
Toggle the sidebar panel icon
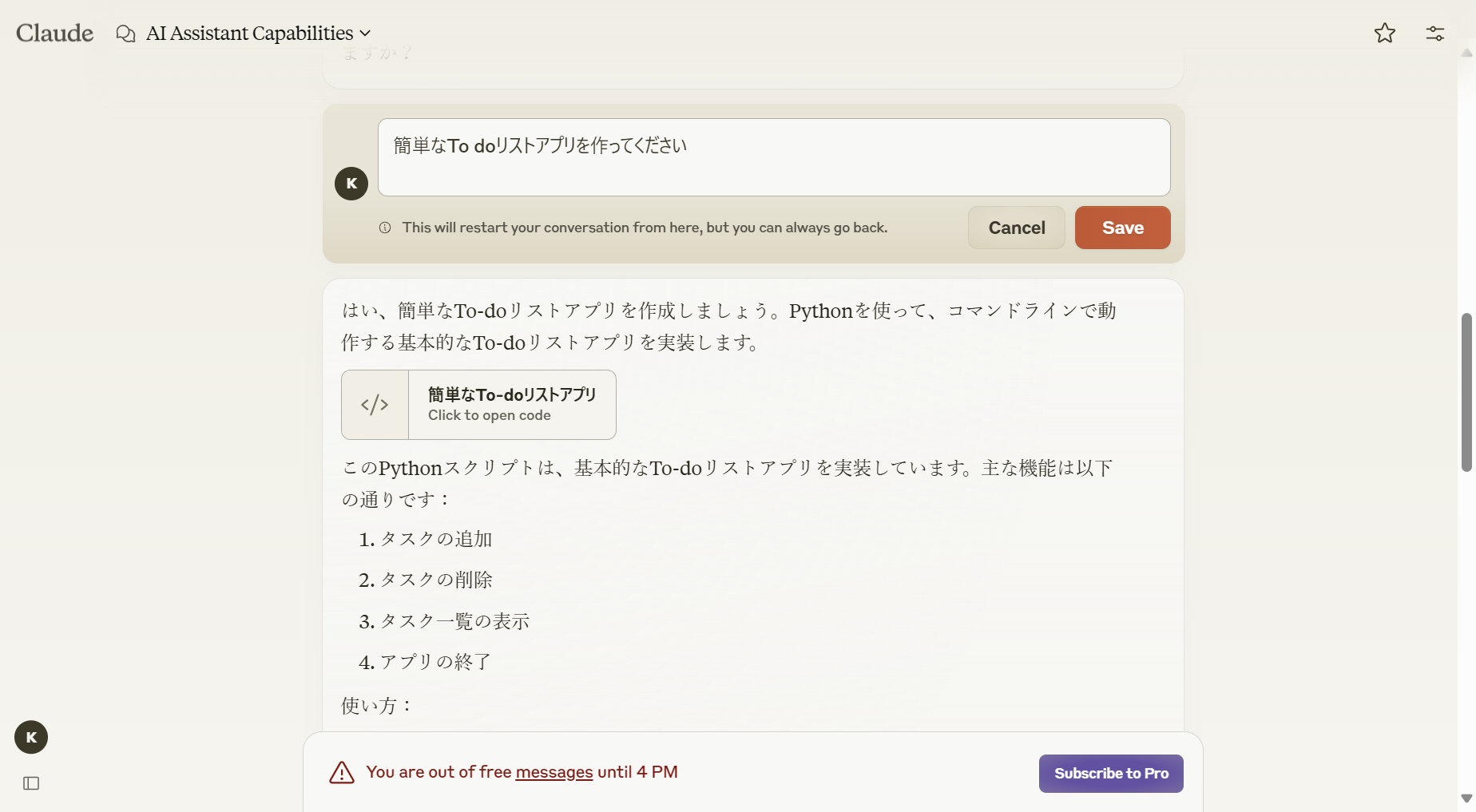(x=31, y=783)
